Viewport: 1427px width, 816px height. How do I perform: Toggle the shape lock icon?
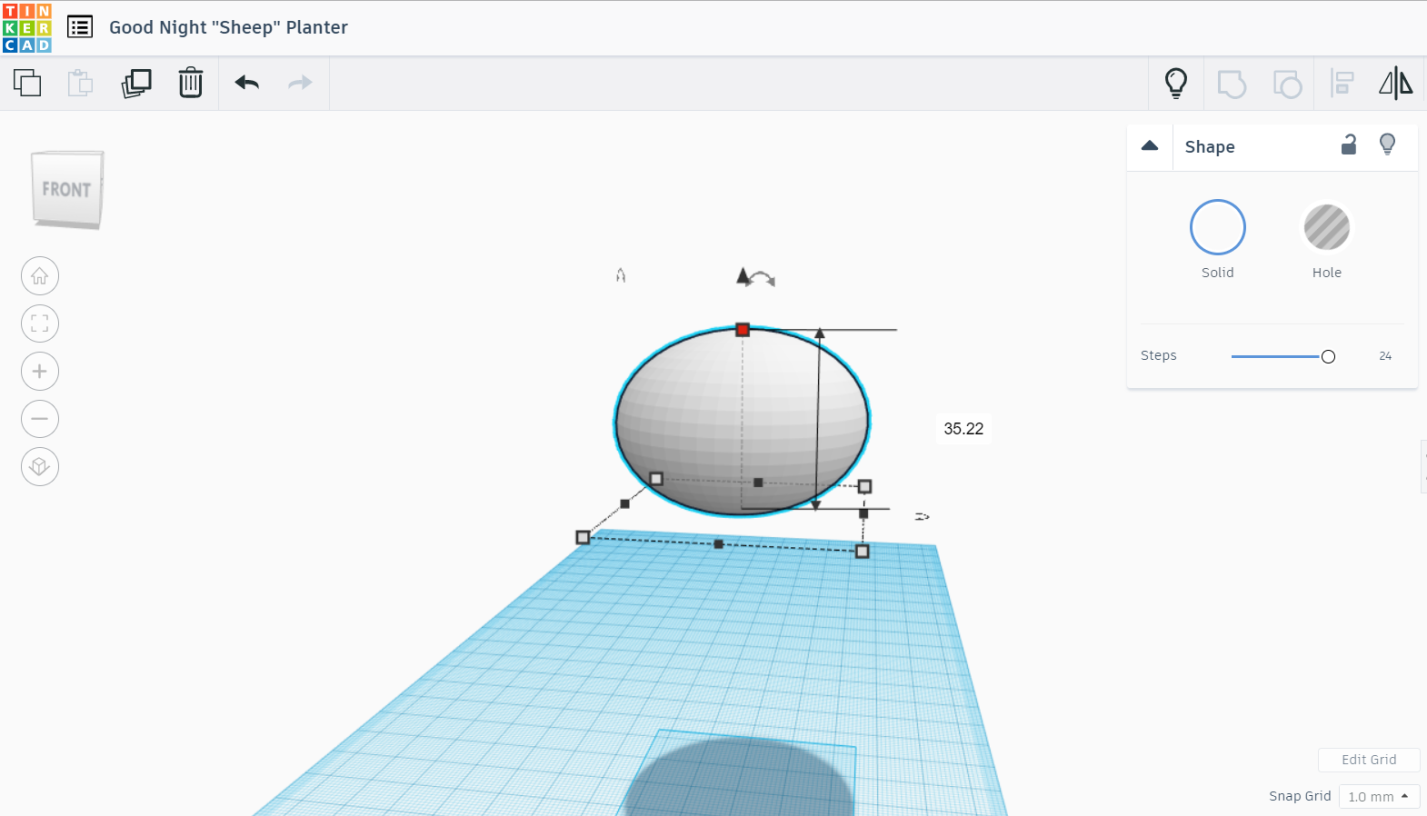[x=1349, y=145]
